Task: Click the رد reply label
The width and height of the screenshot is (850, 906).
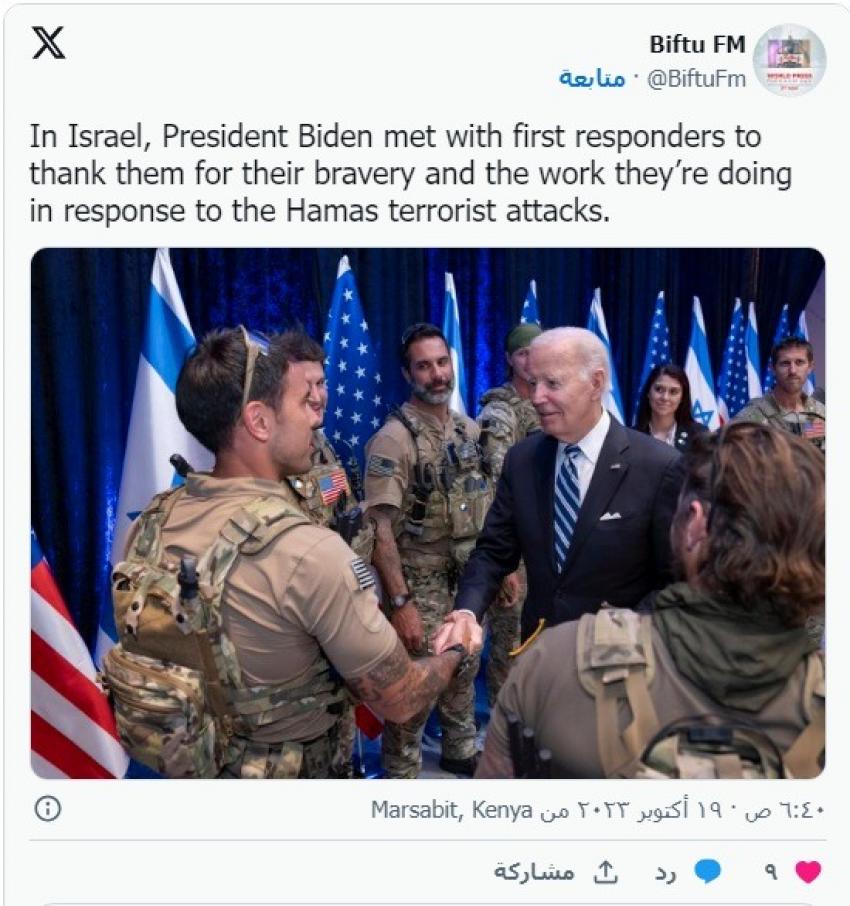Action: tap(666, 873)
